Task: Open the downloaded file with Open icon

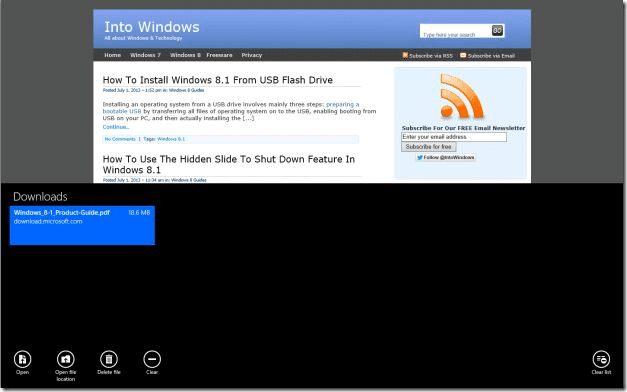Action: click(22, 359)
